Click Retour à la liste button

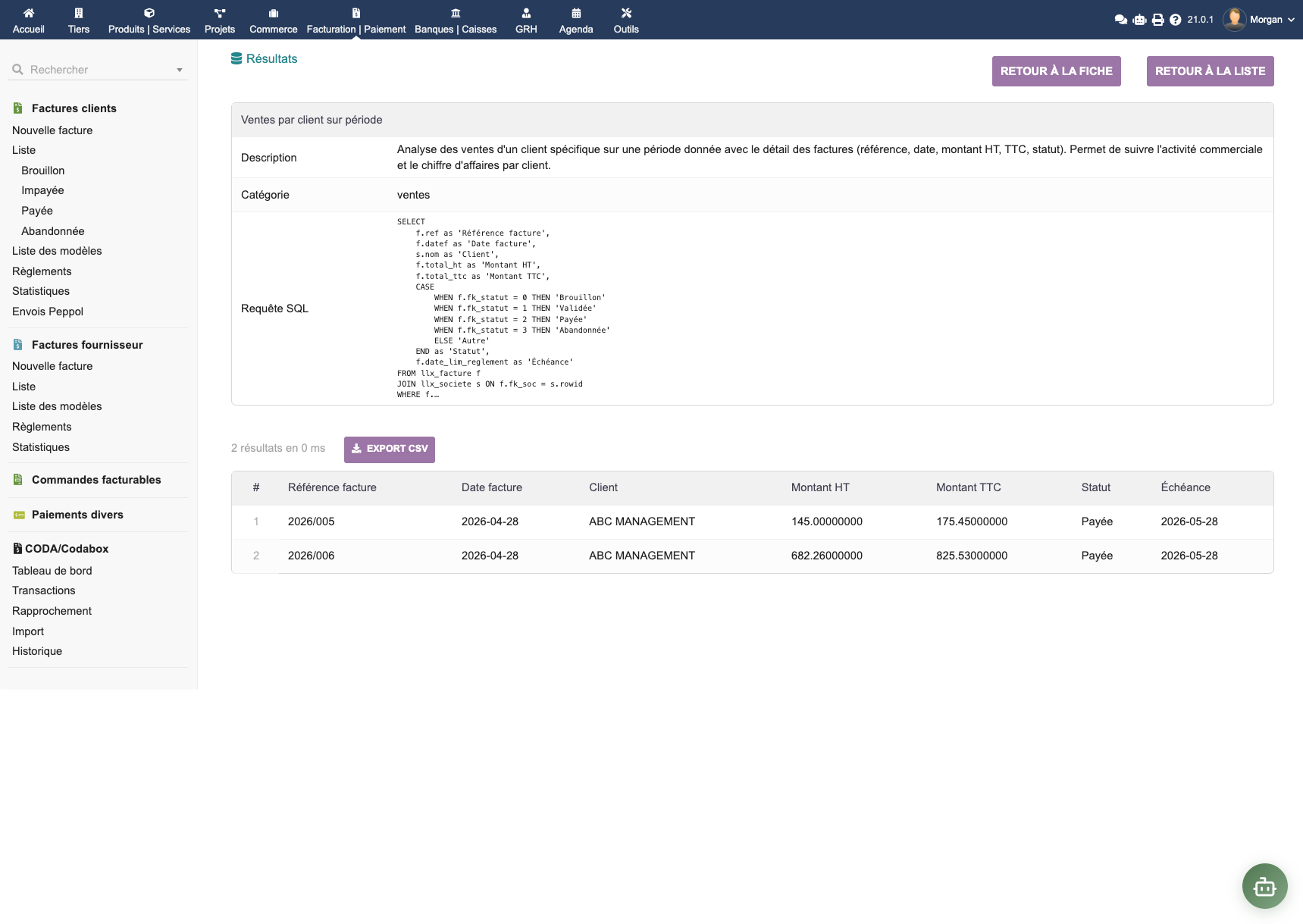click(1210, 71)
